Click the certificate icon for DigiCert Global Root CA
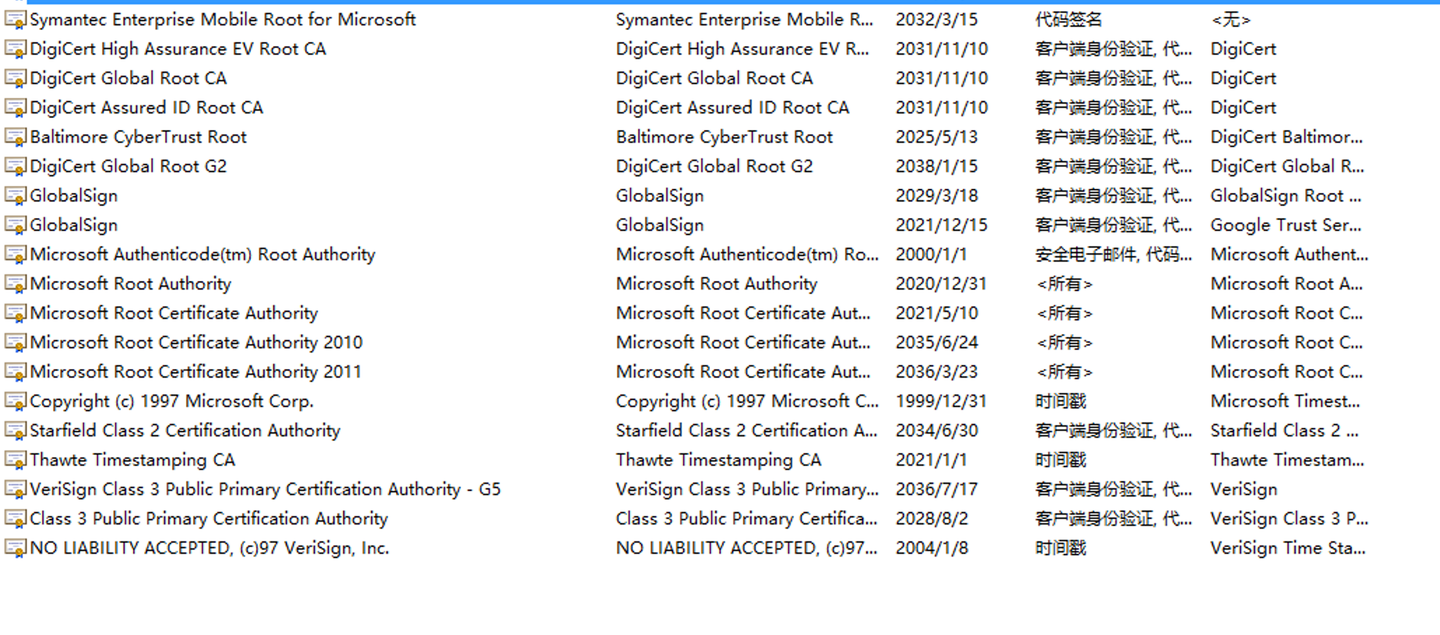Screen dimensions: 1440x635 click(x=15, y=78)
